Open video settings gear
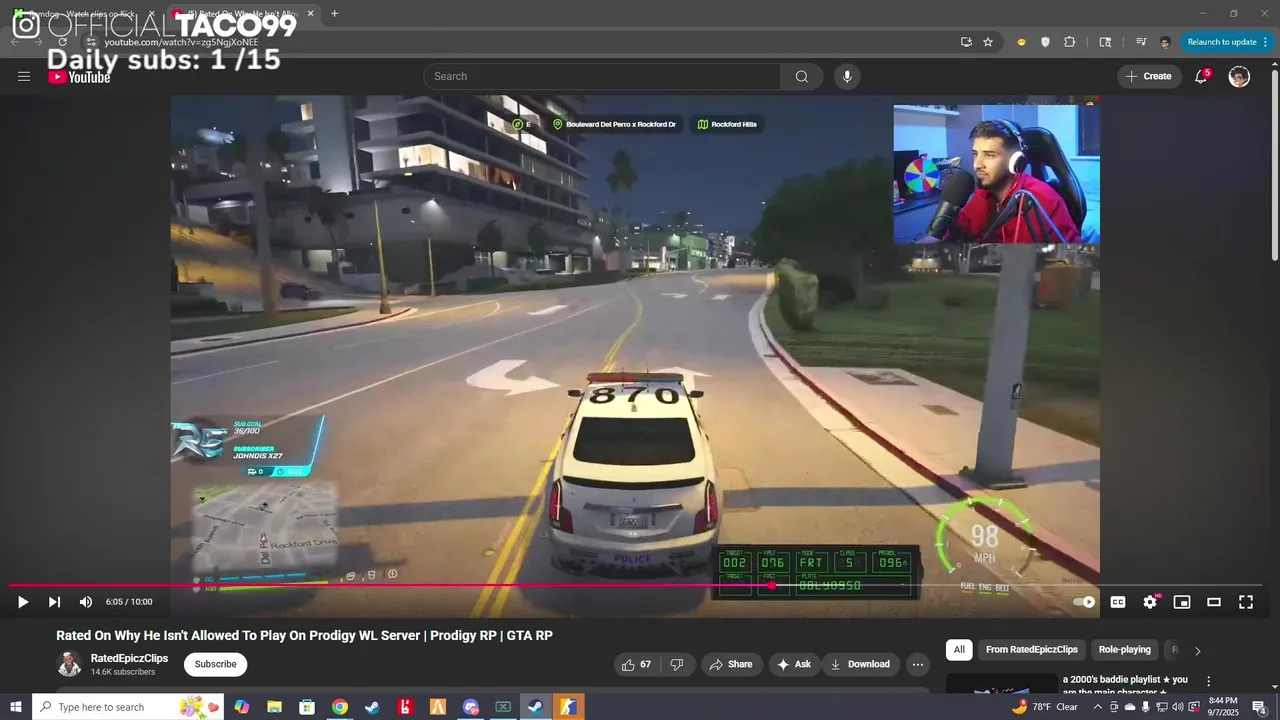1280x720 pixels. click(1150, 602)
